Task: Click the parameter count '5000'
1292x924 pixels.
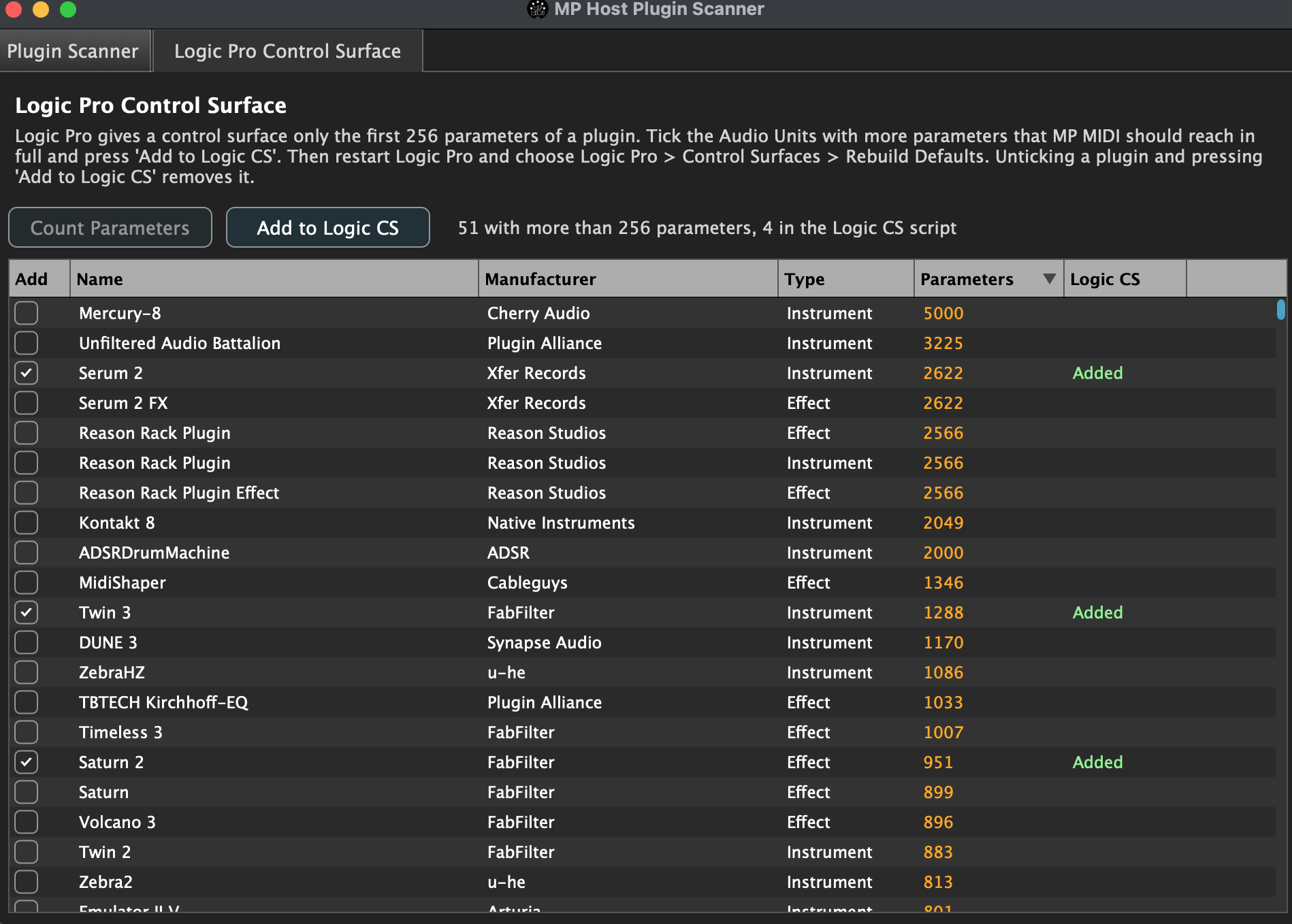Action: [x=943, y=313]
